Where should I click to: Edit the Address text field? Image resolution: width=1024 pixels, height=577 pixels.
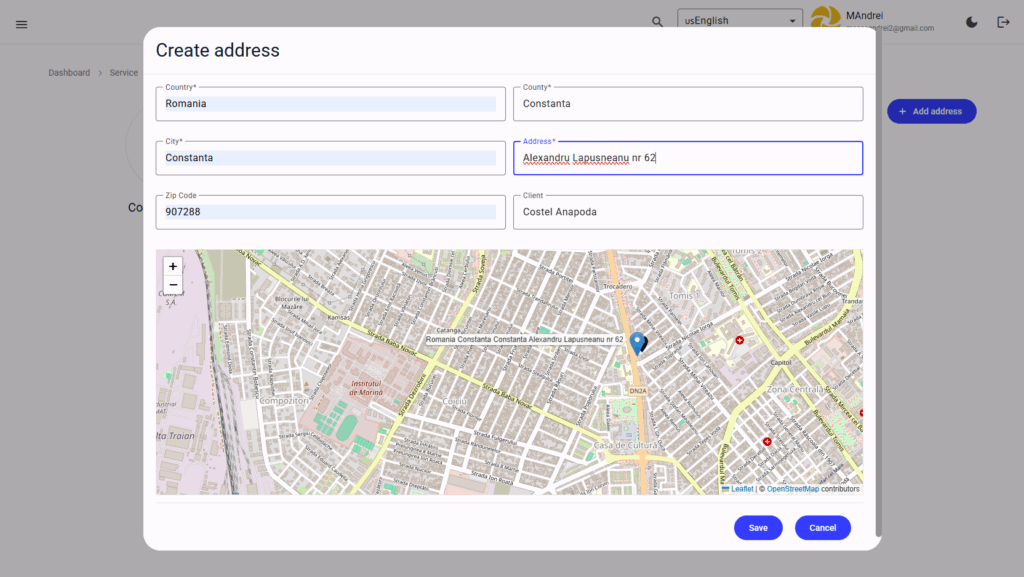tap(687, 158)
